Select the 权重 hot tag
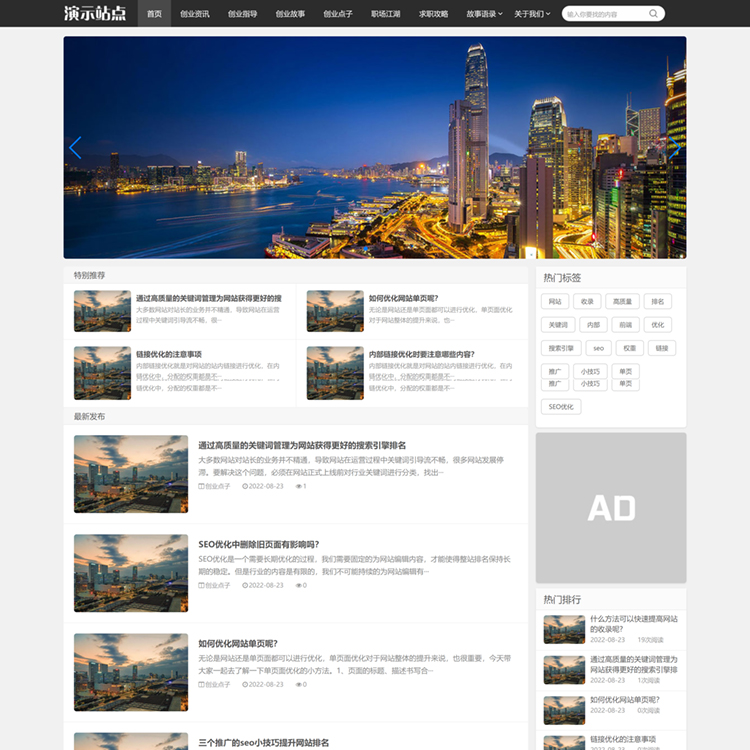 click(629, 348)
